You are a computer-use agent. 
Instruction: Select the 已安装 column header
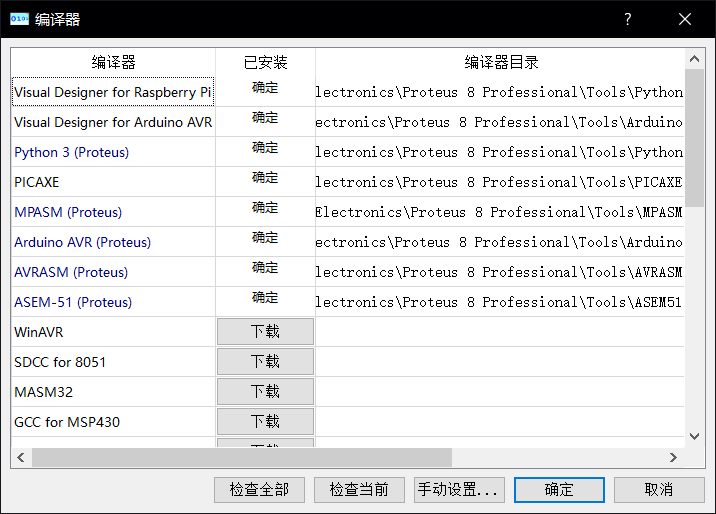[265, 62]
